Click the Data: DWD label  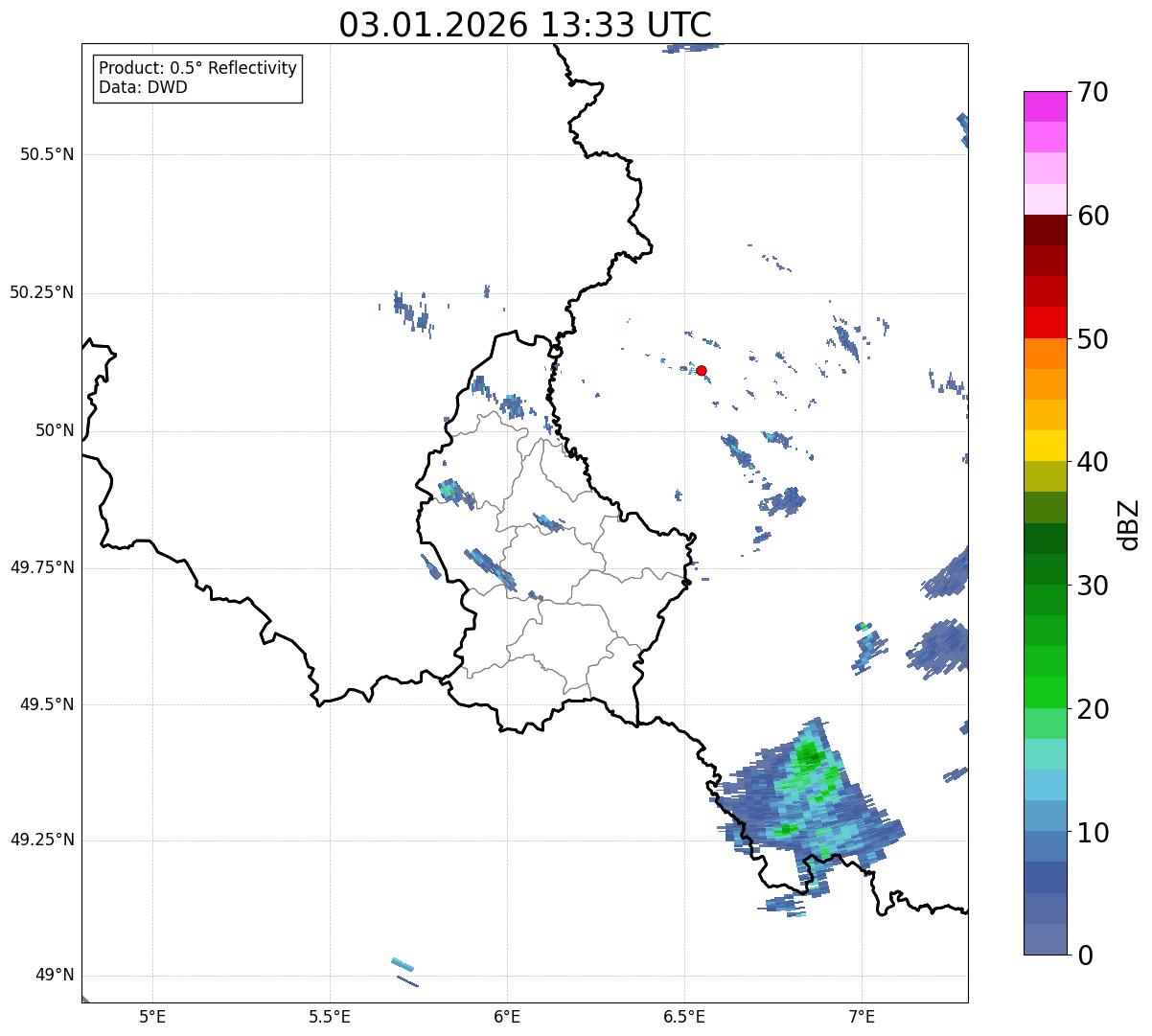click(143, 87)
